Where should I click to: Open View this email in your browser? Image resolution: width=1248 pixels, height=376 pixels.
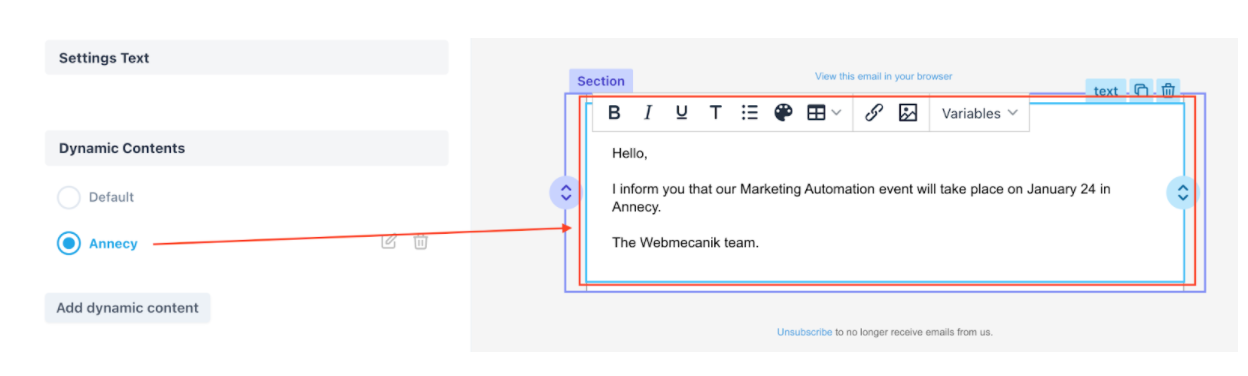pyautogui.click(x=884, y=76)
